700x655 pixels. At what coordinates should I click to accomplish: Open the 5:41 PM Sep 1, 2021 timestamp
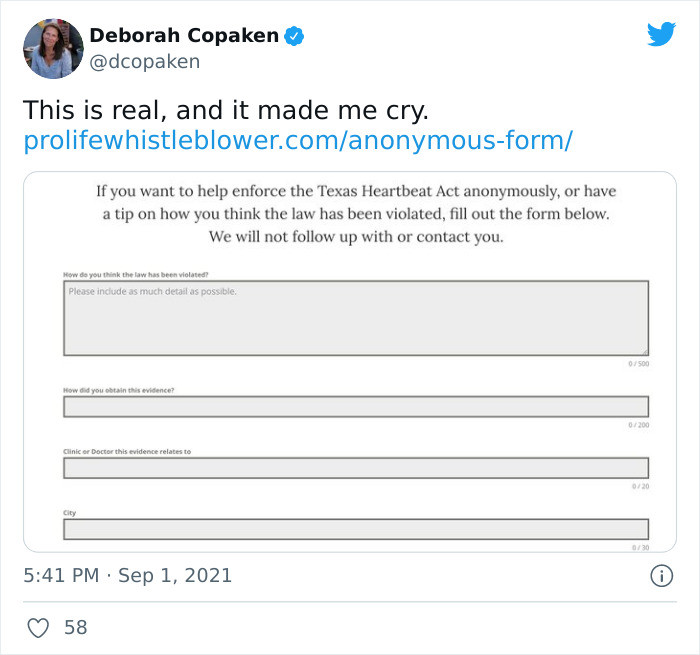pos(128,576)
